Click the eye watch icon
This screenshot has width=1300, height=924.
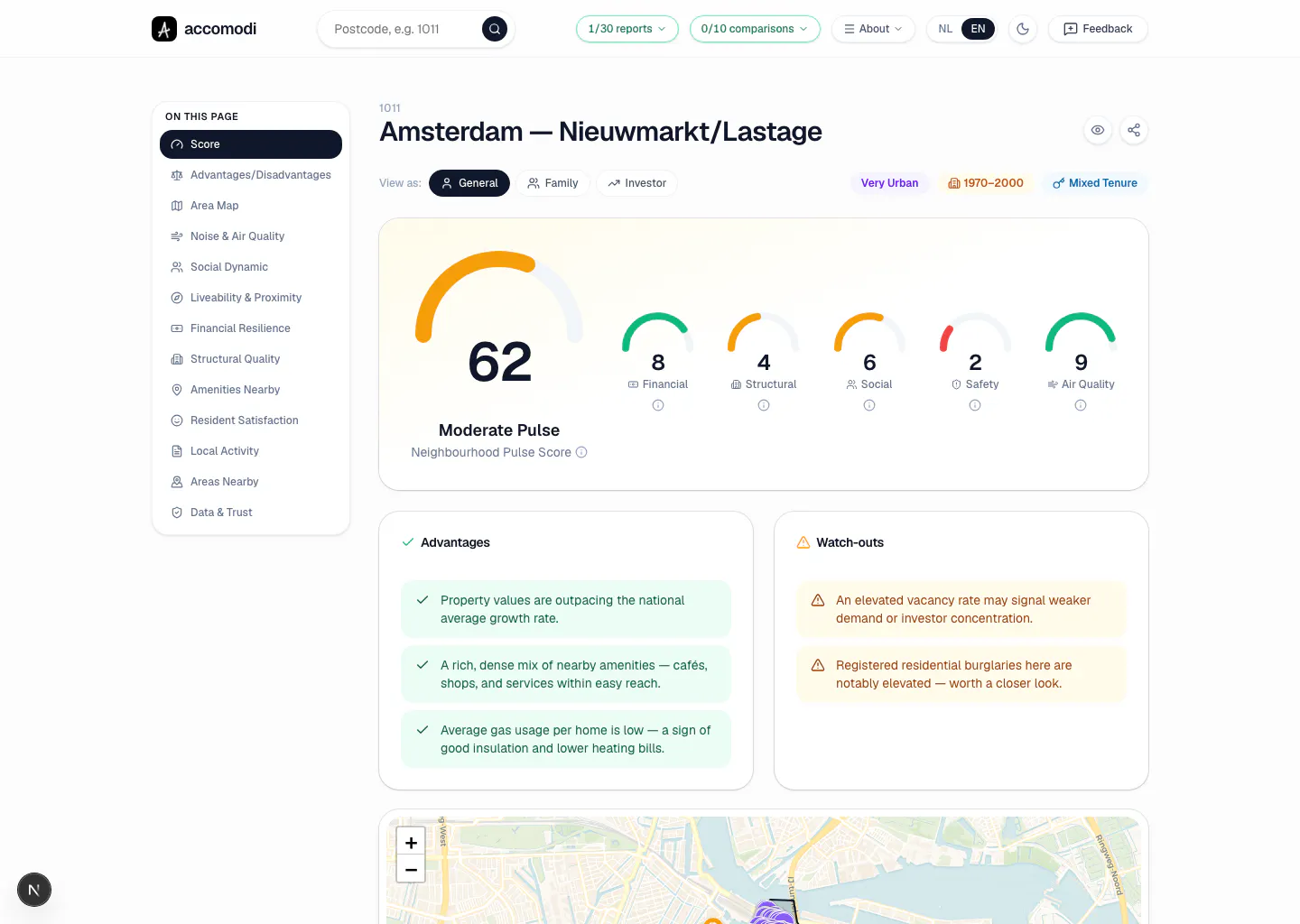pyautogui.click(x=1098, y=130)
